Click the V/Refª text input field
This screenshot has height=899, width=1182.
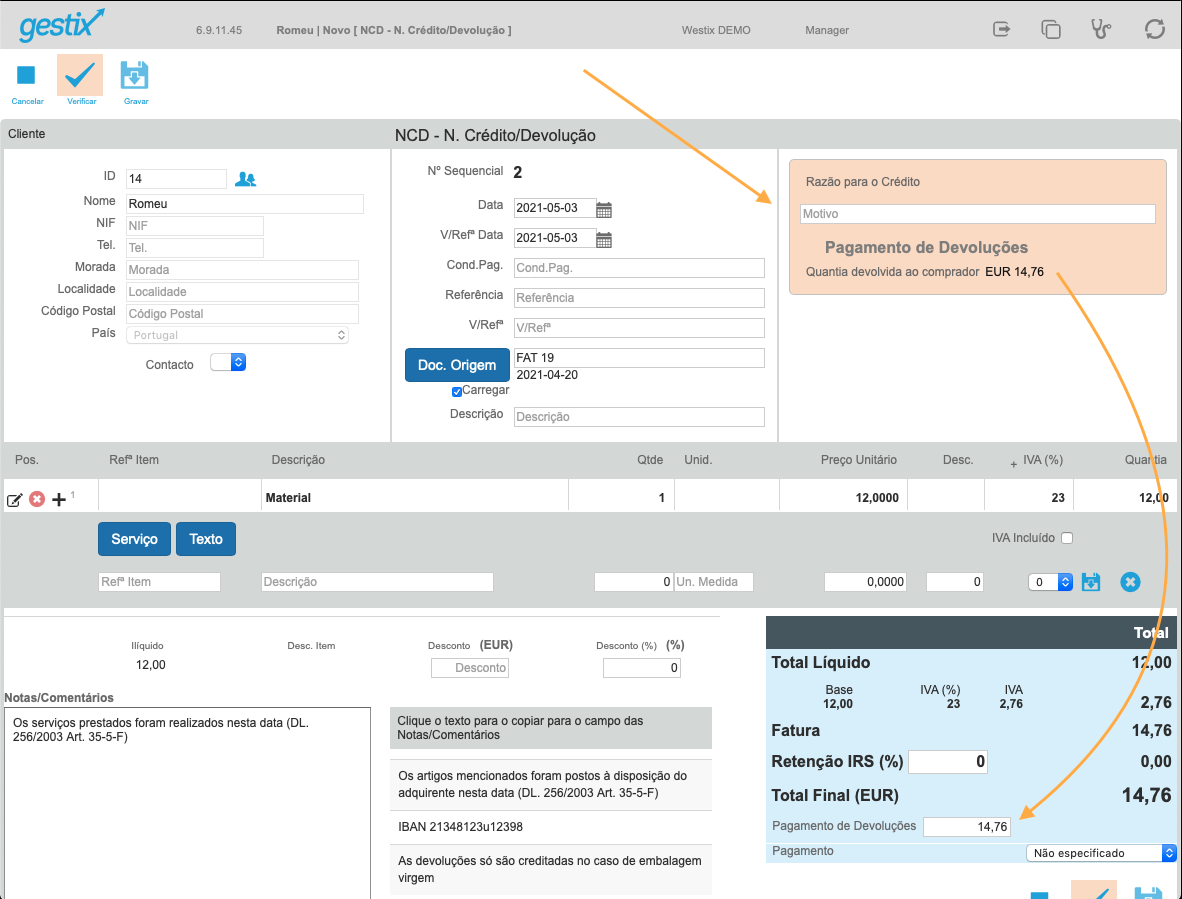point(639,328)
